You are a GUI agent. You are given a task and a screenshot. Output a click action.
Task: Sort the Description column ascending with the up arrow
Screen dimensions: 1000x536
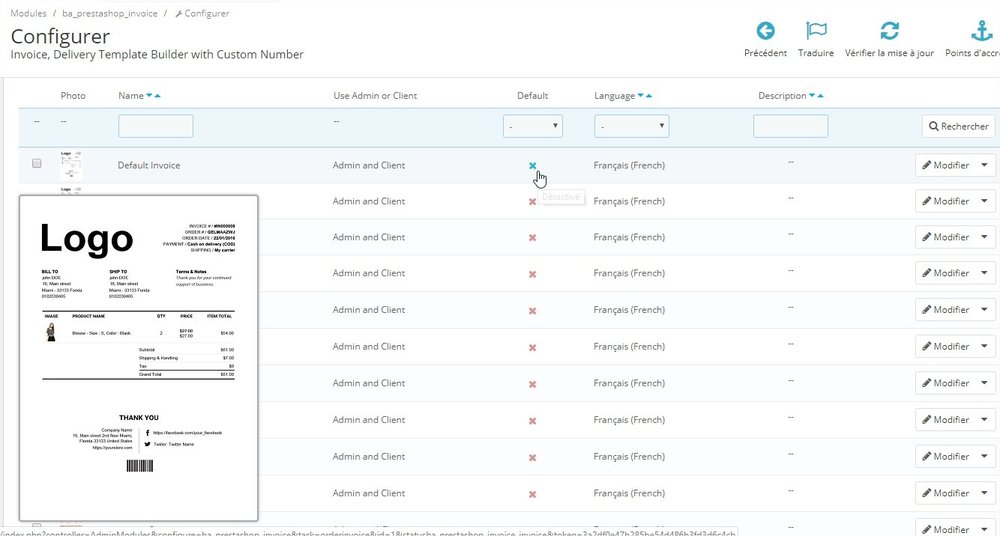click(x=820, y=96)
